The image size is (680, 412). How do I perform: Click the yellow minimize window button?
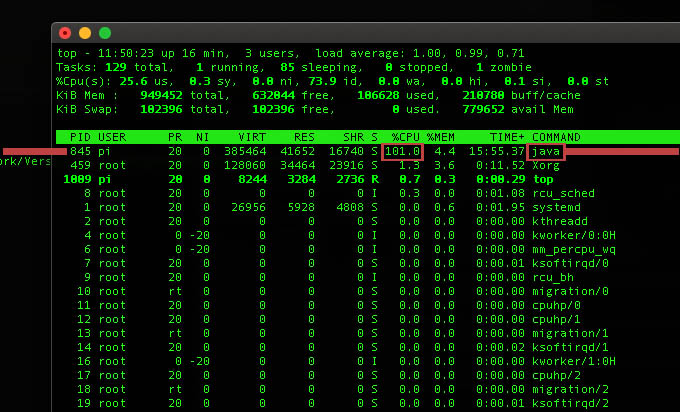tap(85, 33)
